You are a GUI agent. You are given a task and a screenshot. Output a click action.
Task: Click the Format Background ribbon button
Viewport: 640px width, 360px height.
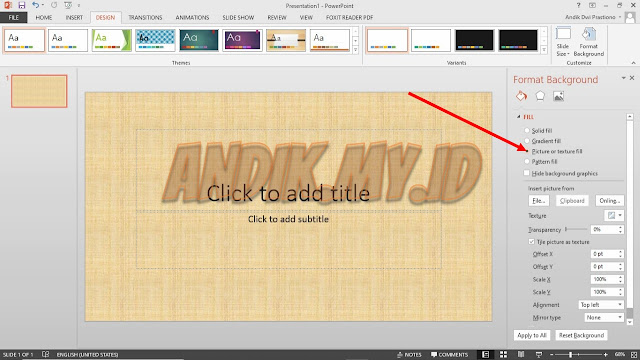[588, 42]
